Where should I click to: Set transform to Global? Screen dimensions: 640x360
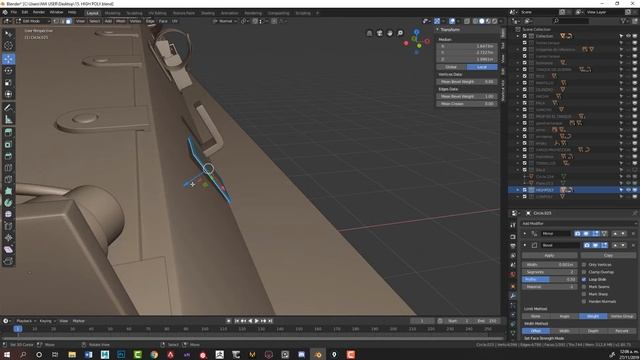pyautogui.click(x=451, y=67)
